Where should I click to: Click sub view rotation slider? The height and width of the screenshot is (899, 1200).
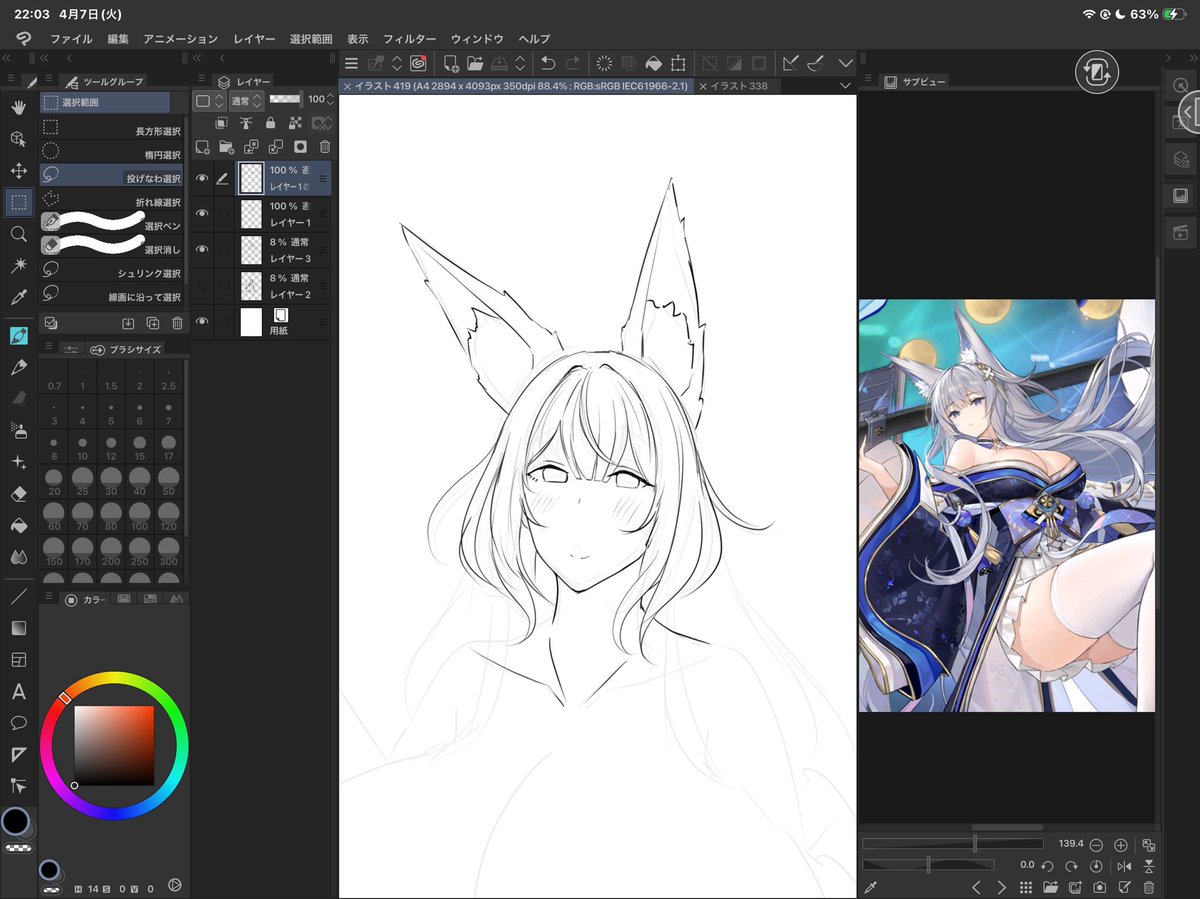point(928,864)
